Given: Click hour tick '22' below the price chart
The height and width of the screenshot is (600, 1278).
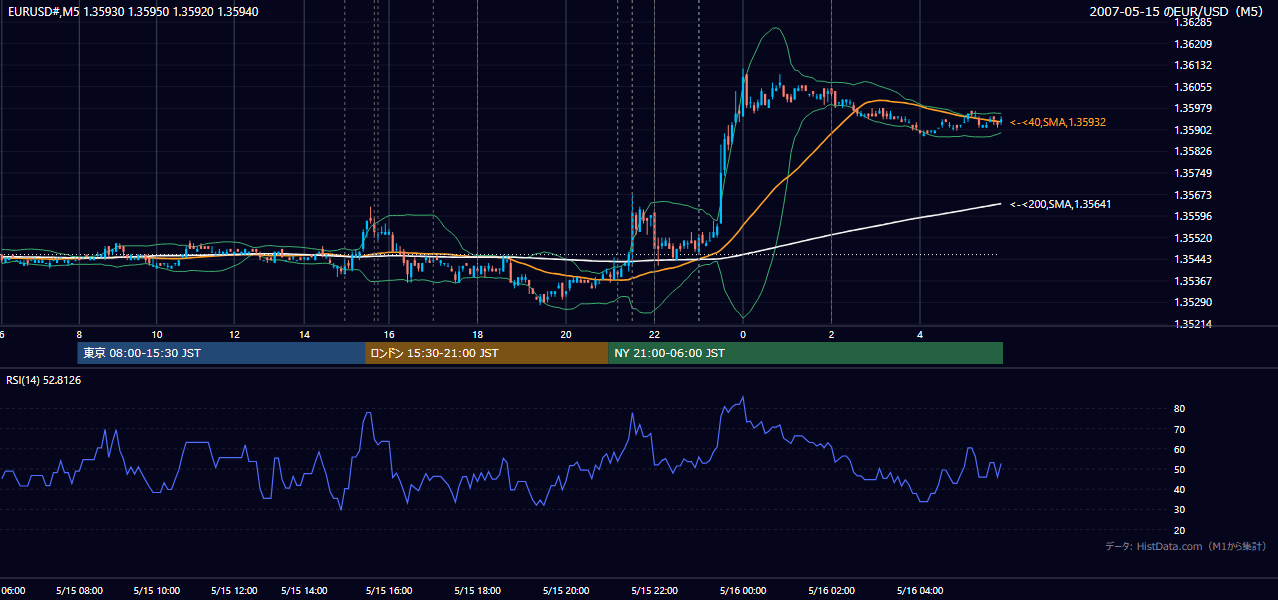Looking at the screenshot, I should (655, 334).
